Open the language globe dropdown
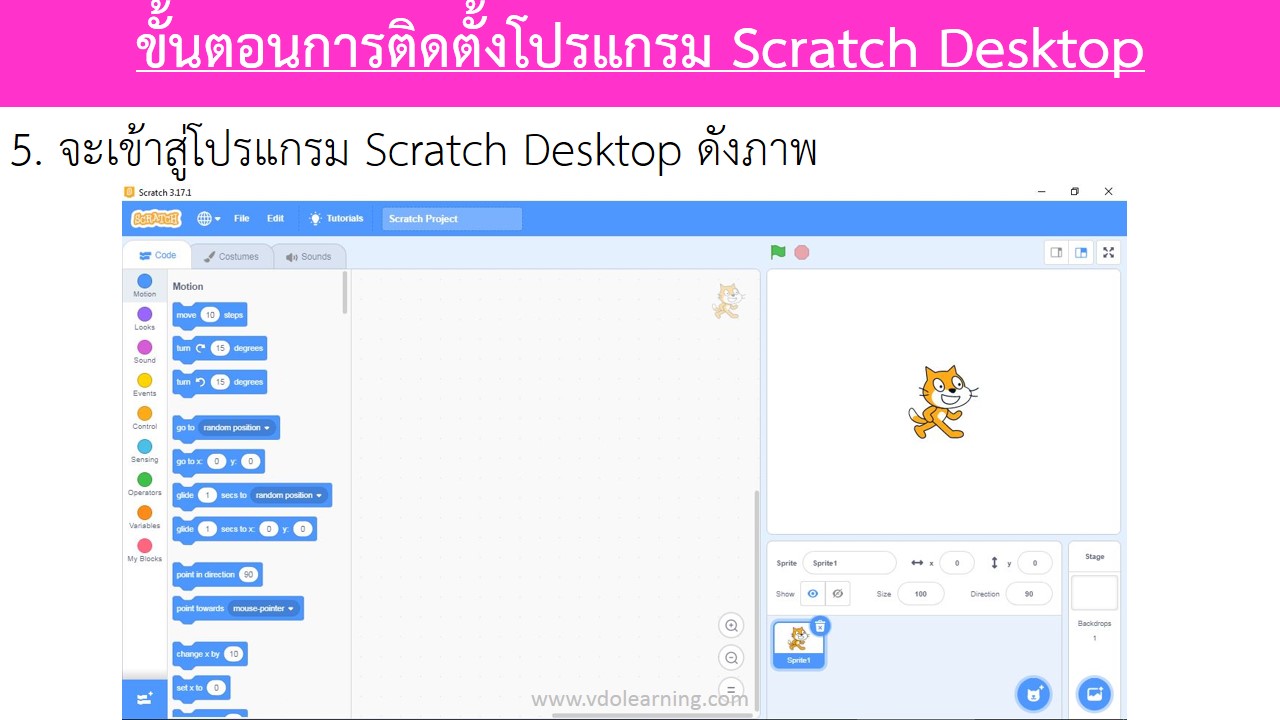The width and height of the screenshot is (1280, 720). pyautogui.click(x=208, y=218)
